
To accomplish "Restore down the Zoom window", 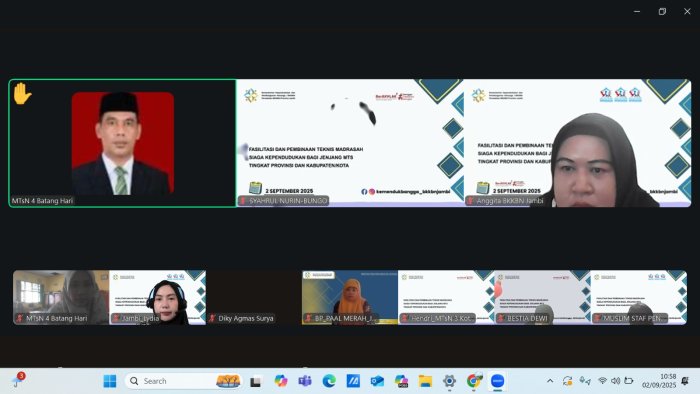I will click(662, 12).
